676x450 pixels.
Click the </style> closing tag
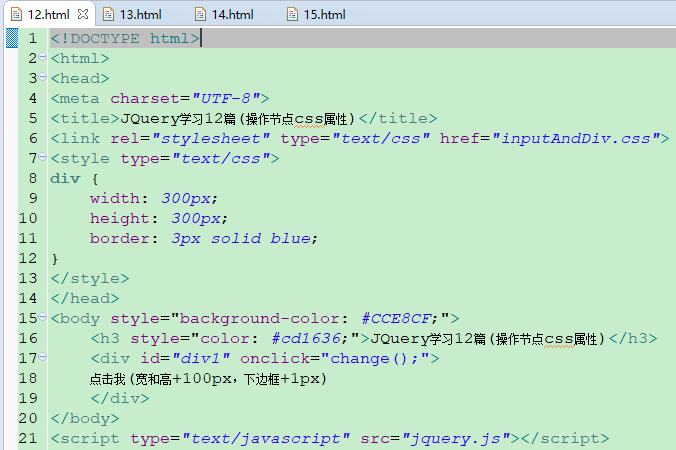90,278
